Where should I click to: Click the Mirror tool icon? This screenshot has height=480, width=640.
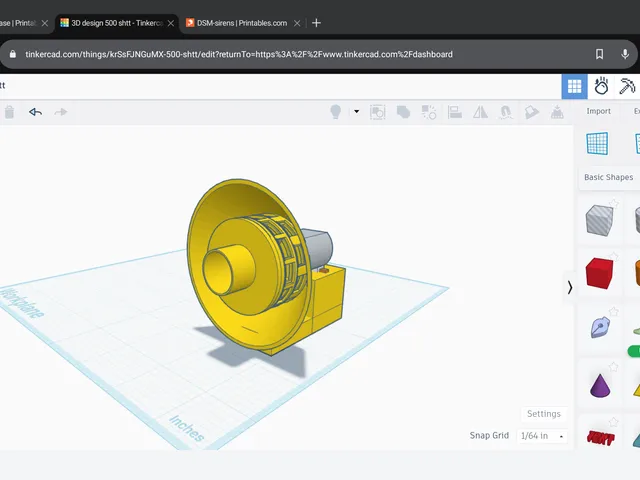480,112
